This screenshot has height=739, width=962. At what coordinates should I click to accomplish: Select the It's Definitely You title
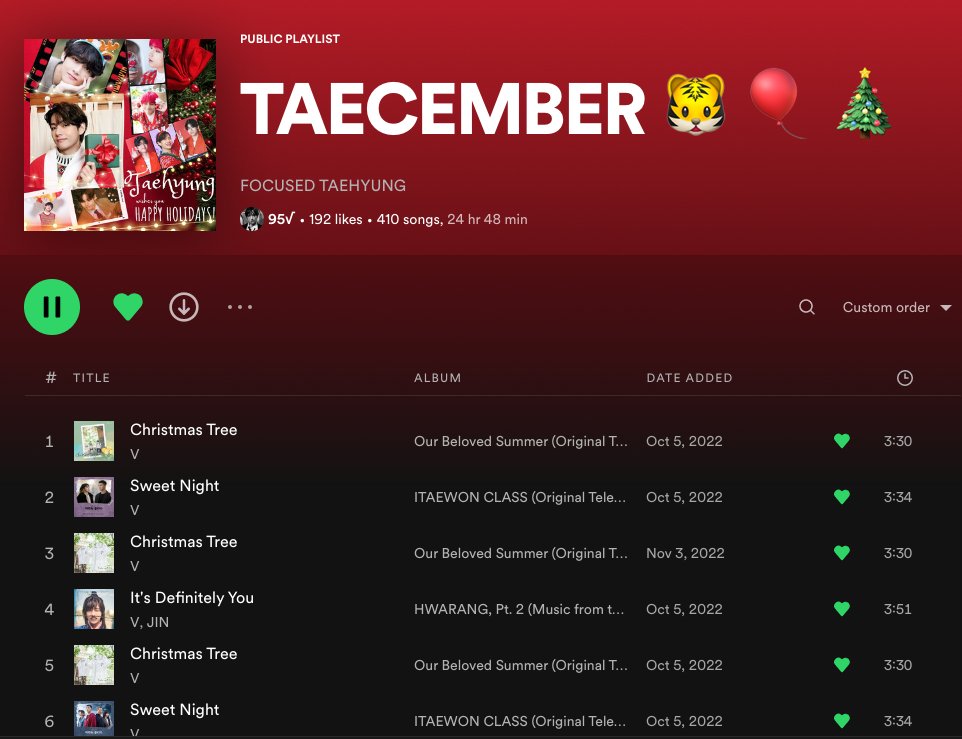[x=191, y=597]
